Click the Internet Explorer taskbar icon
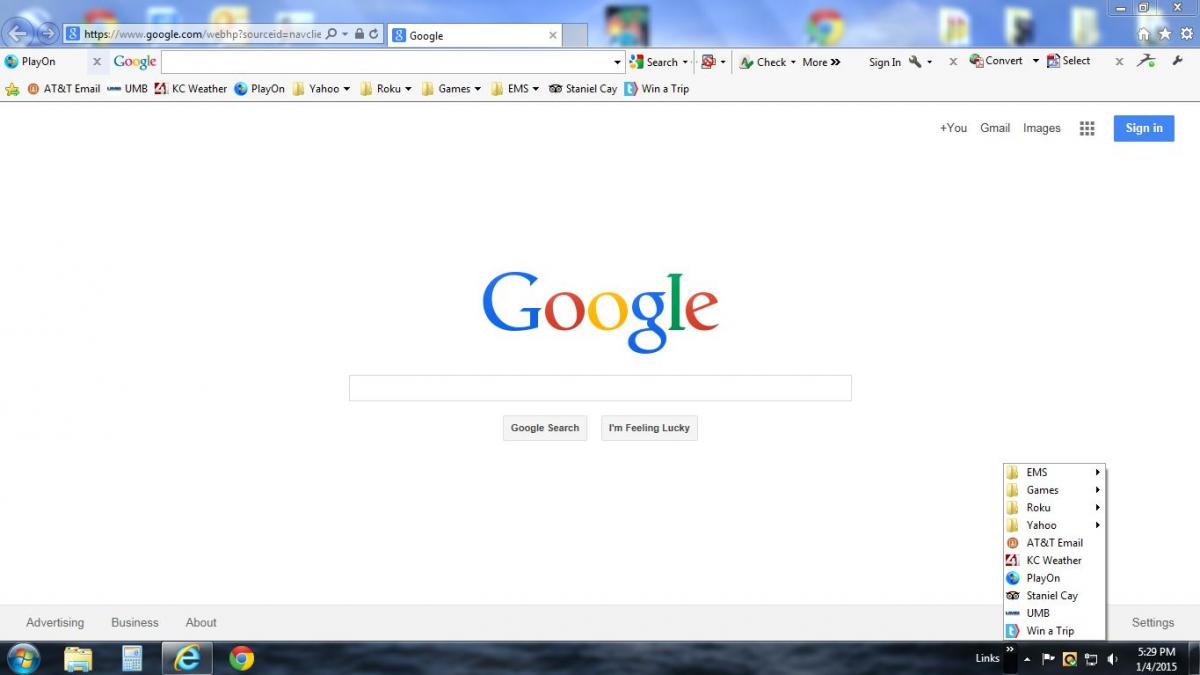This screenshot has height=675, width=1200. [x=187, y=658]
